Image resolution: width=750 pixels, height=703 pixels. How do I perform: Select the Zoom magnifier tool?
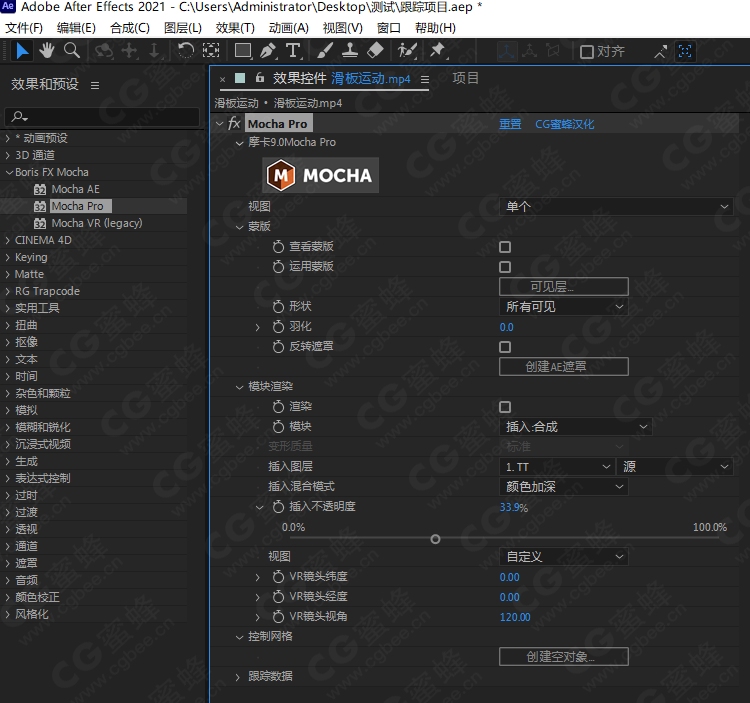[x=72, y=51]
